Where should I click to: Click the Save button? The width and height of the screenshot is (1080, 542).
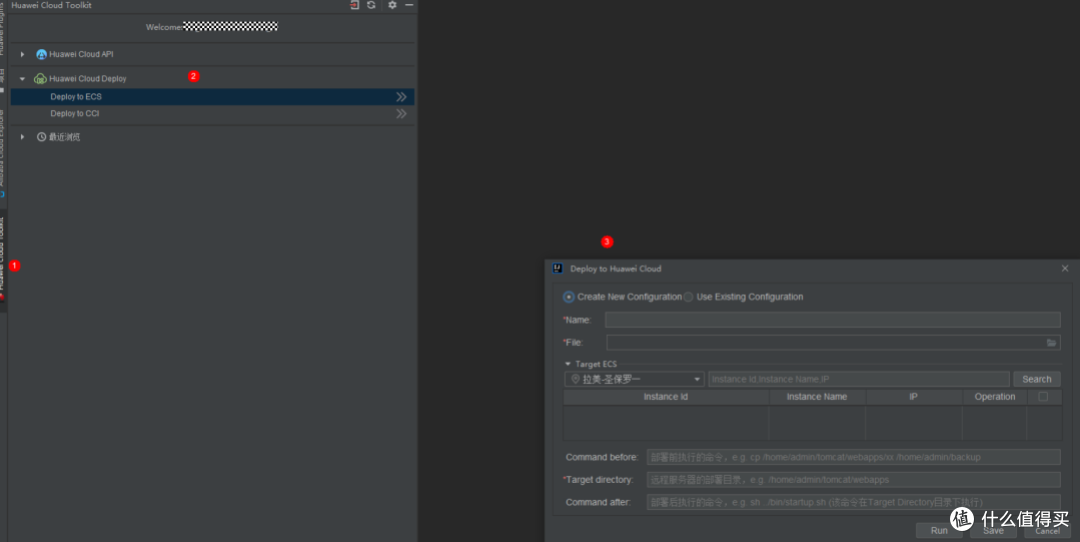[x=993, y=530]
